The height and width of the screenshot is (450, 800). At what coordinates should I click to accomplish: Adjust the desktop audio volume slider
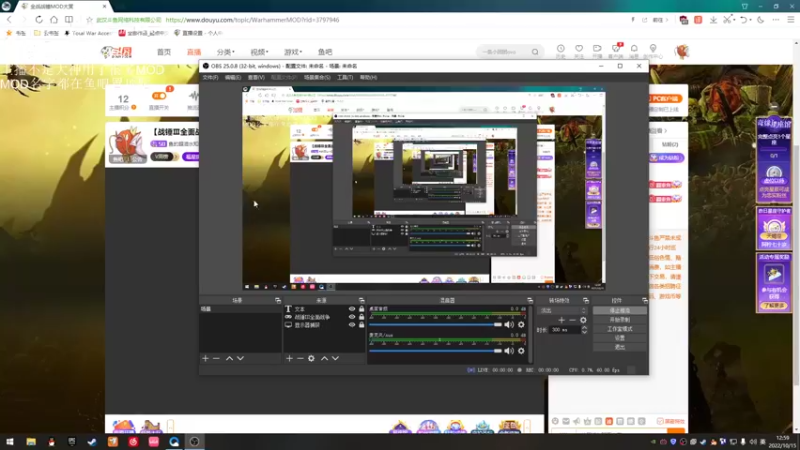[435, 324]
